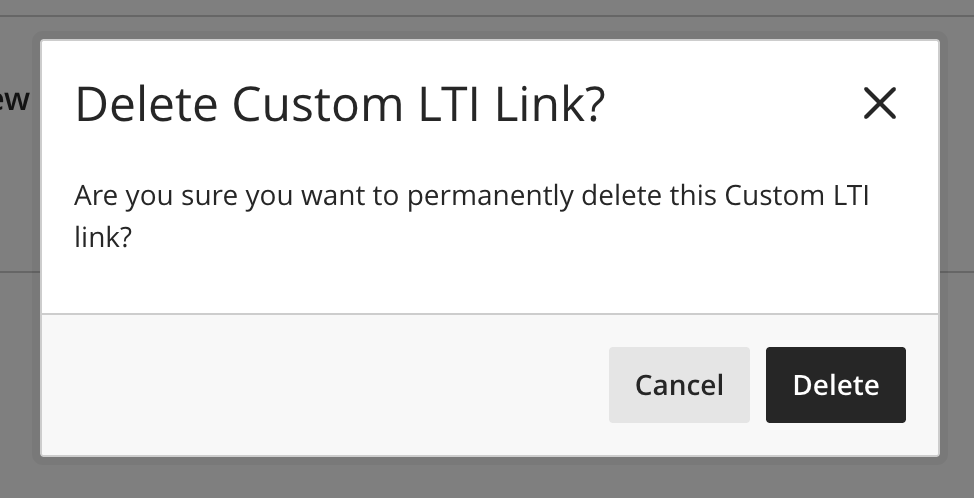Click the "Delete Custom LTI Link?" heading
Screen dimensions: 974x498
340,105
